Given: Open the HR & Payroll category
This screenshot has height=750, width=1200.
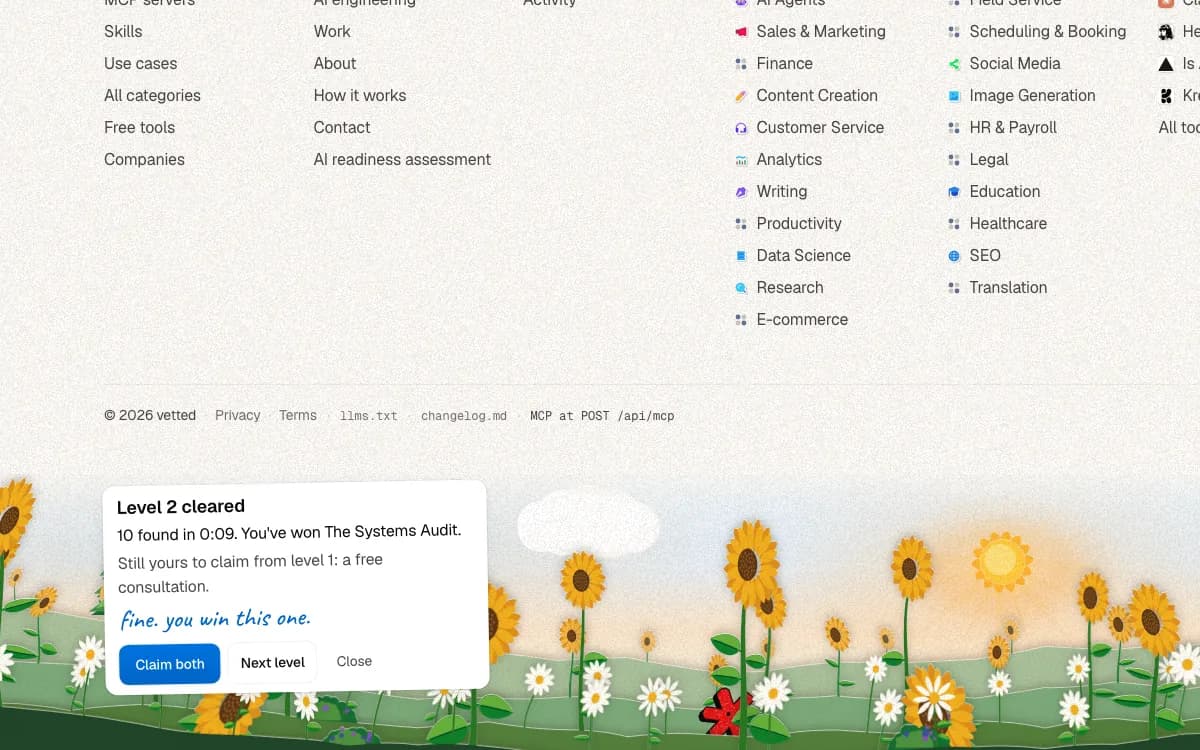Looking at the screenshot, I should pyautogui.click(x=1013, y=128).
